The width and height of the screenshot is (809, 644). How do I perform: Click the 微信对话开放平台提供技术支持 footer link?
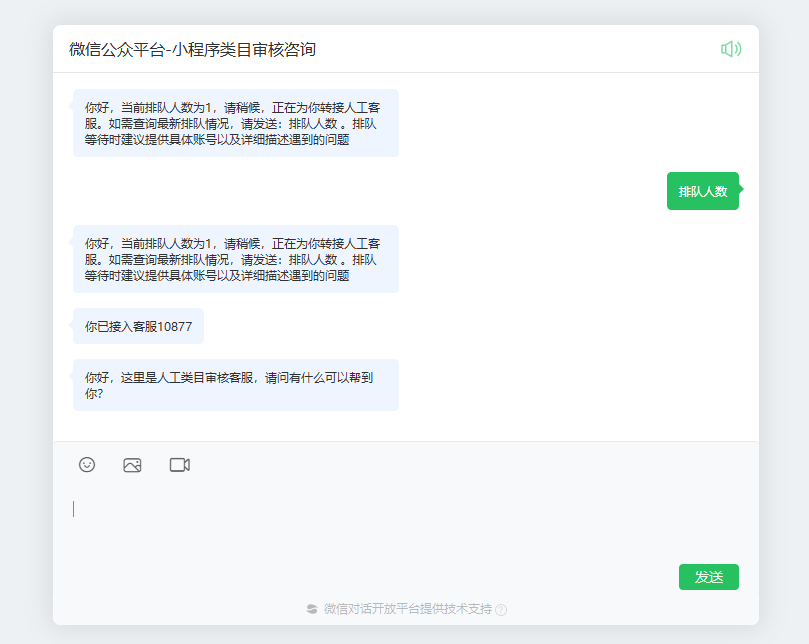(x=408, y=609)
